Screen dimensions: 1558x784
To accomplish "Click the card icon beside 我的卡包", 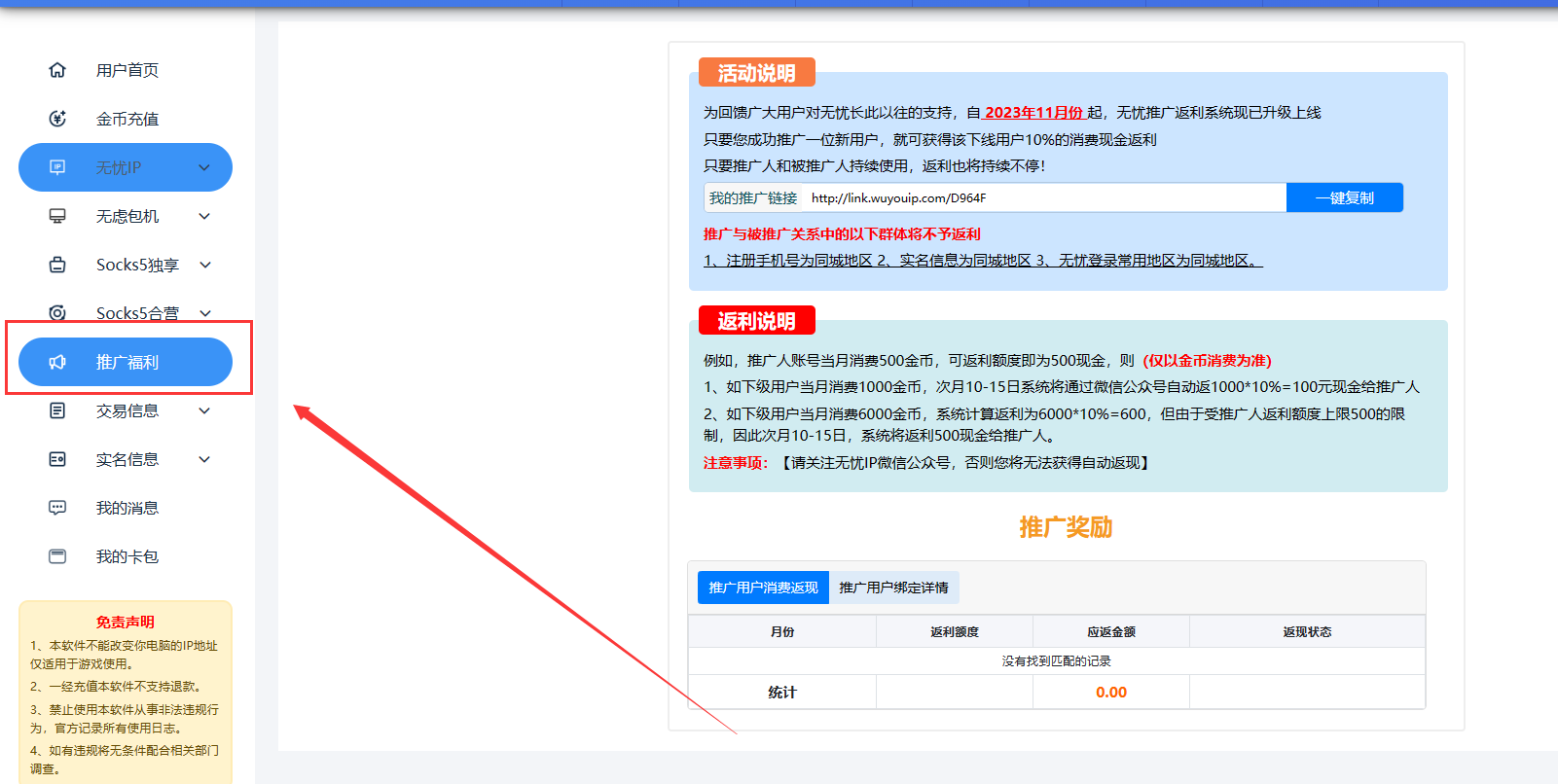I will pos(57,556).
